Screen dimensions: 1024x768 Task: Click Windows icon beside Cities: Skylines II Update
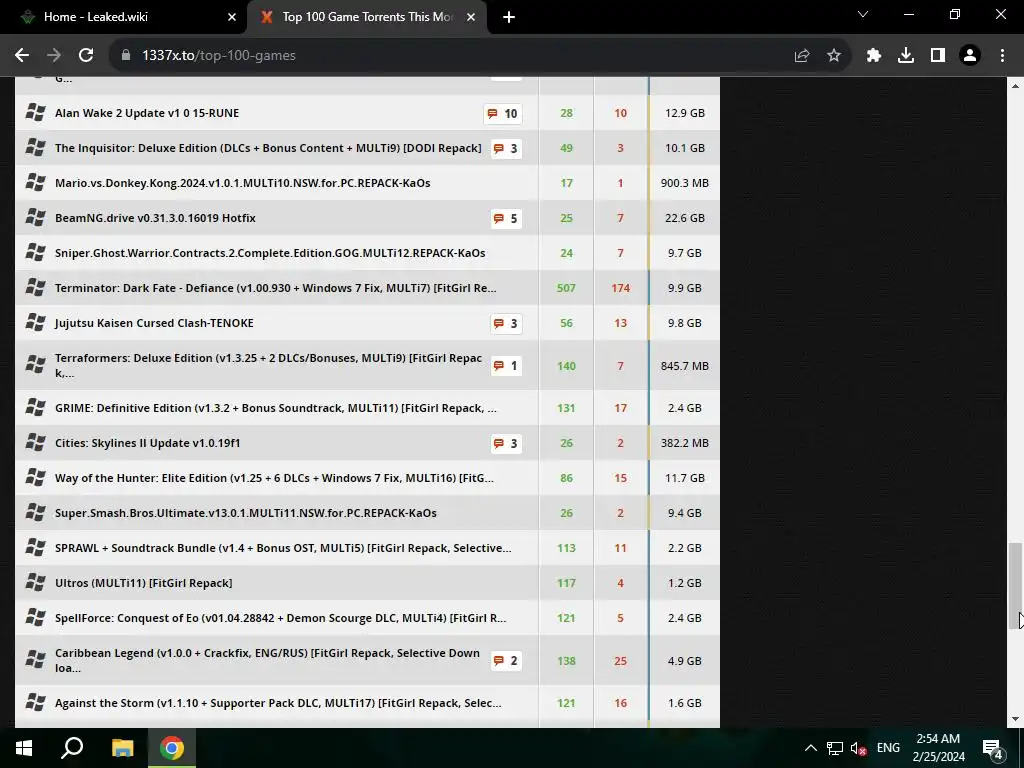pyautogui.click(x=35, y=443)
